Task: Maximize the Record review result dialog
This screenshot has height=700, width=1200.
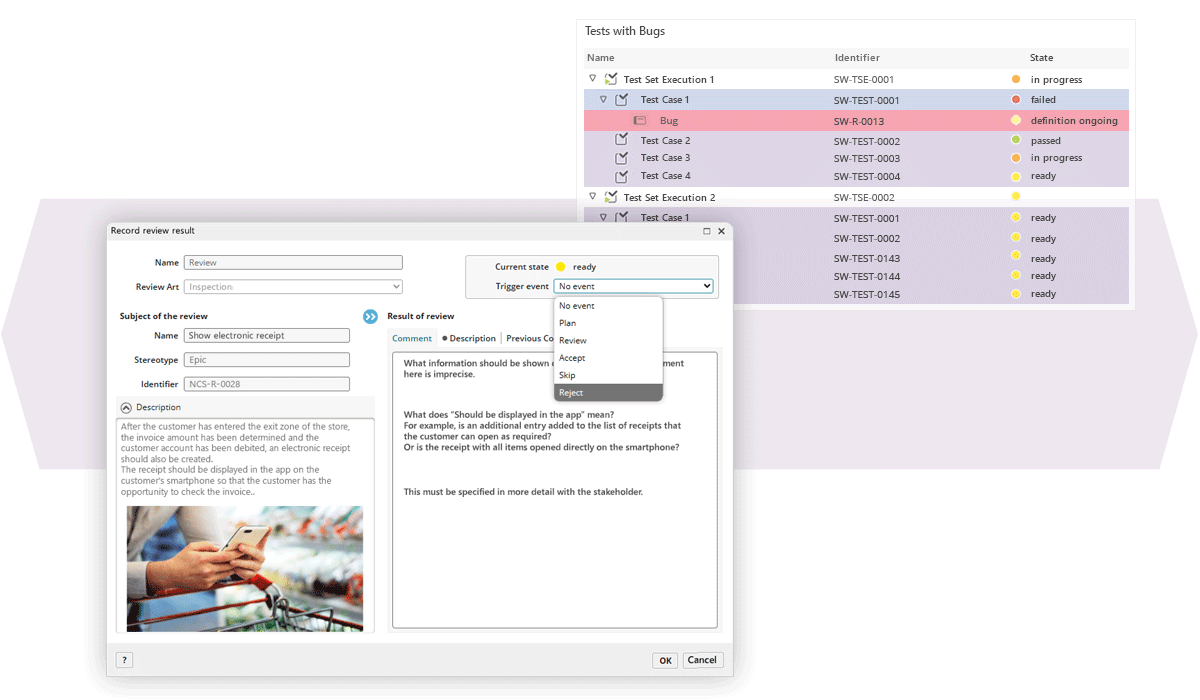Action: (707, 231)
